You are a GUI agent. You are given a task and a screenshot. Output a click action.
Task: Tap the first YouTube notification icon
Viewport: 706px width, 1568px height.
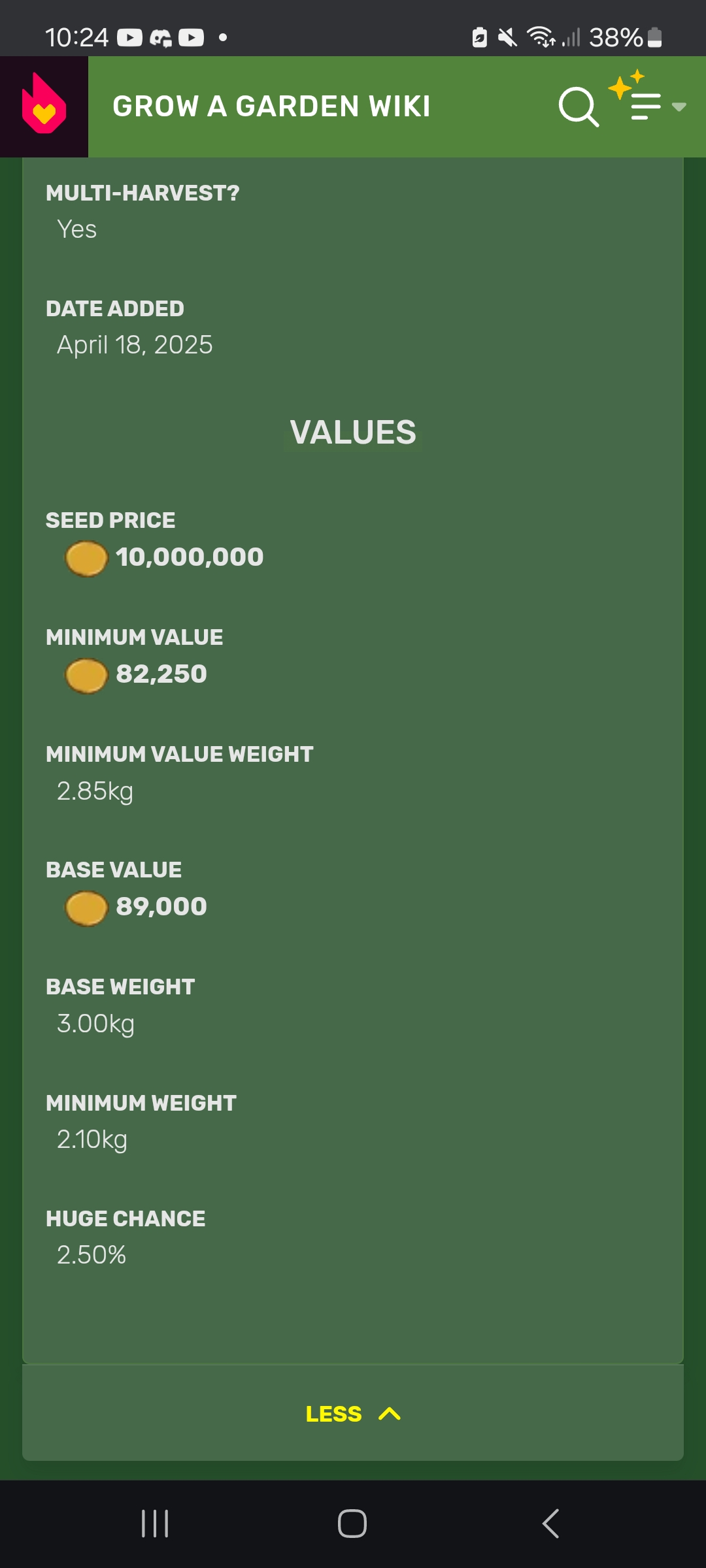[x=129, y=38]
